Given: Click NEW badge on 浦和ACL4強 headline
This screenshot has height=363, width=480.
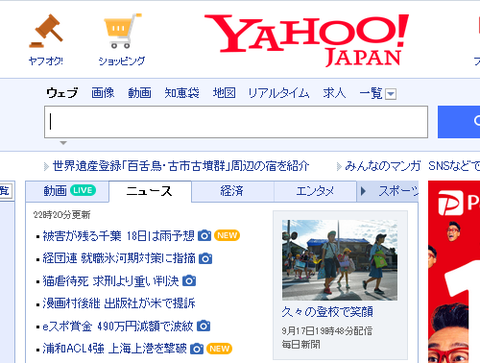Looking at the screenshot, I should (219, 349).
